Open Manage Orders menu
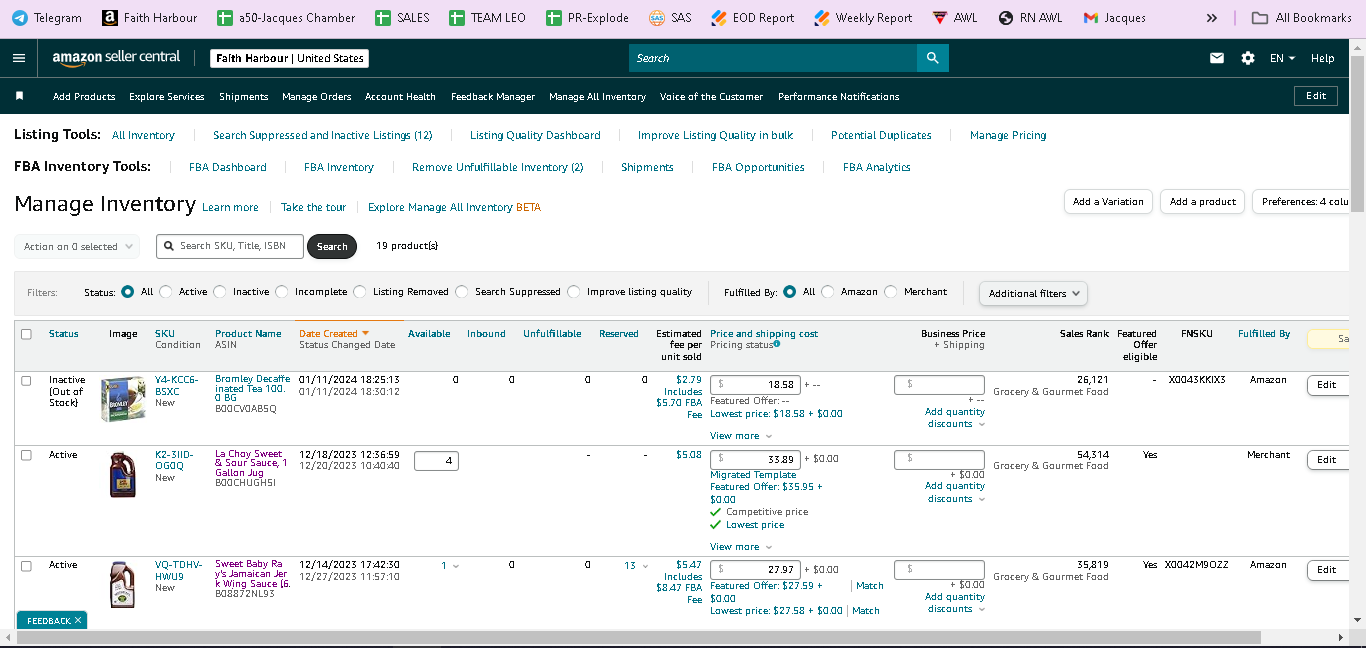Image resolution: width=1366 pixels, height=648 pixels. 317,97
